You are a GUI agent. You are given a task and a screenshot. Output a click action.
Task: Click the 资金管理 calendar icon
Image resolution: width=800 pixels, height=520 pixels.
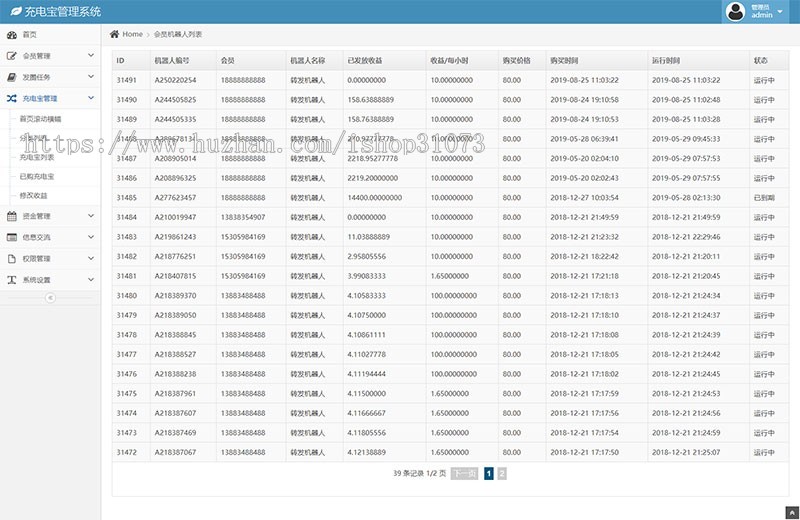[12, 216]
